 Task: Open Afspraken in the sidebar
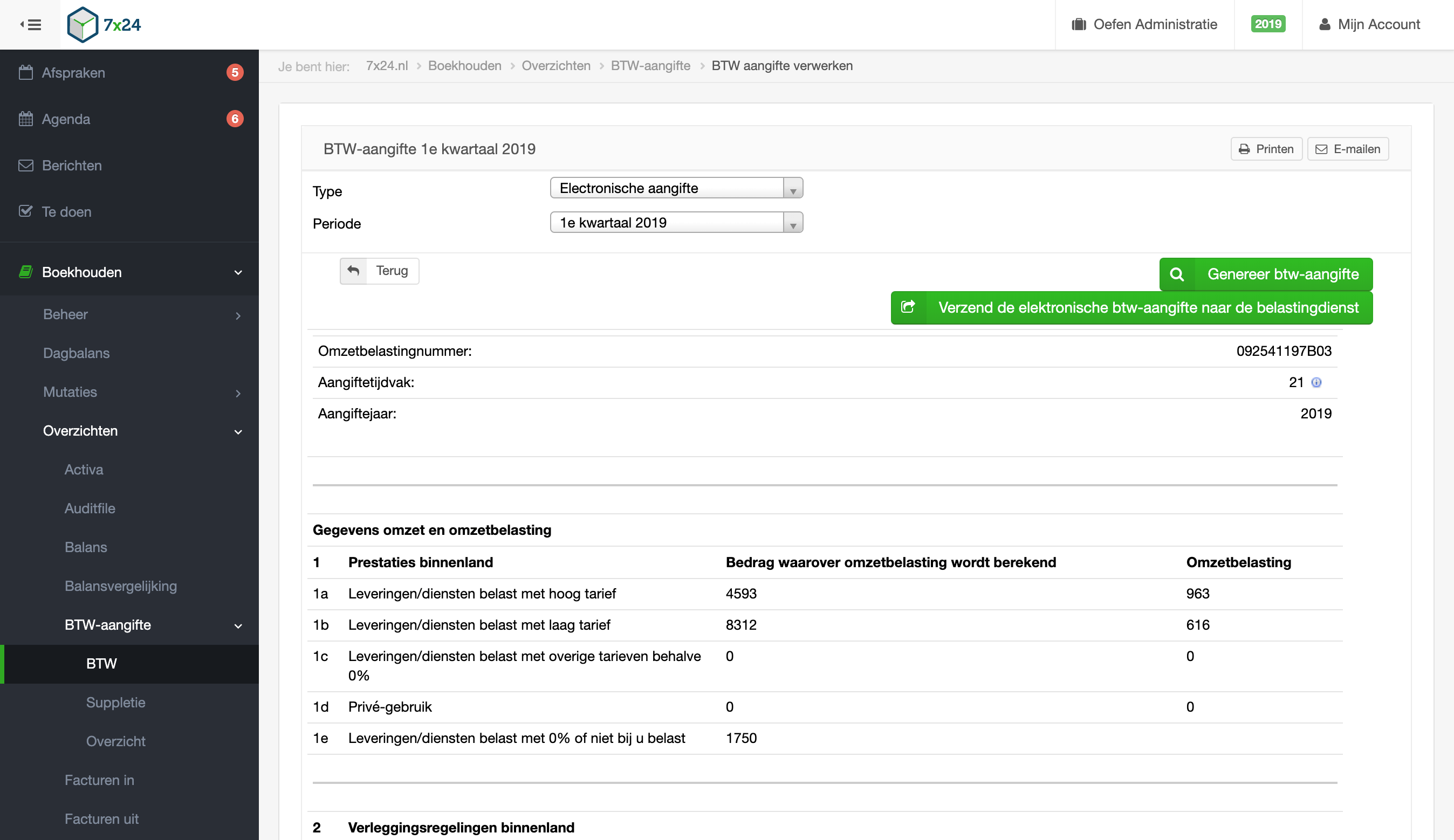point(129,73)
